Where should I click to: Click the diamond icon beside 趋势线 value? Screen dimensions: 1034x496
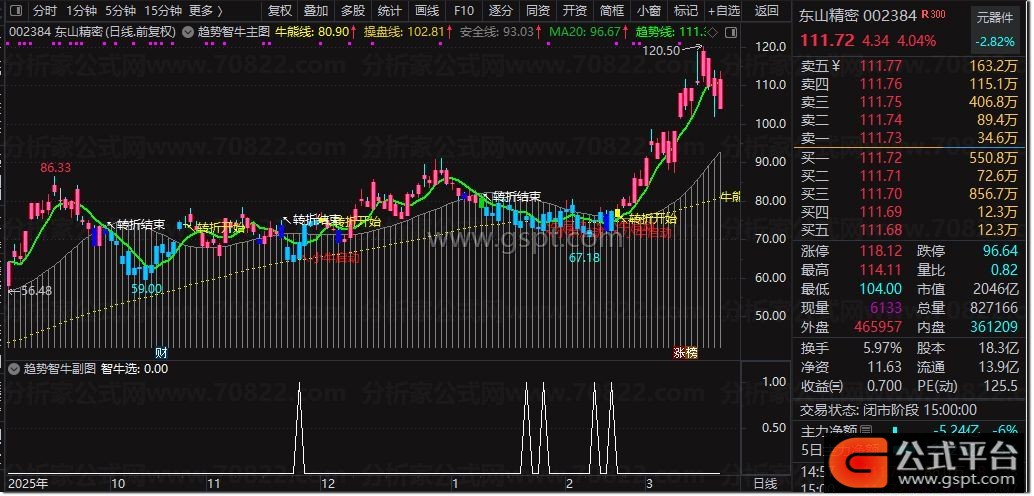pyautogui.click(x=711, y=32)
